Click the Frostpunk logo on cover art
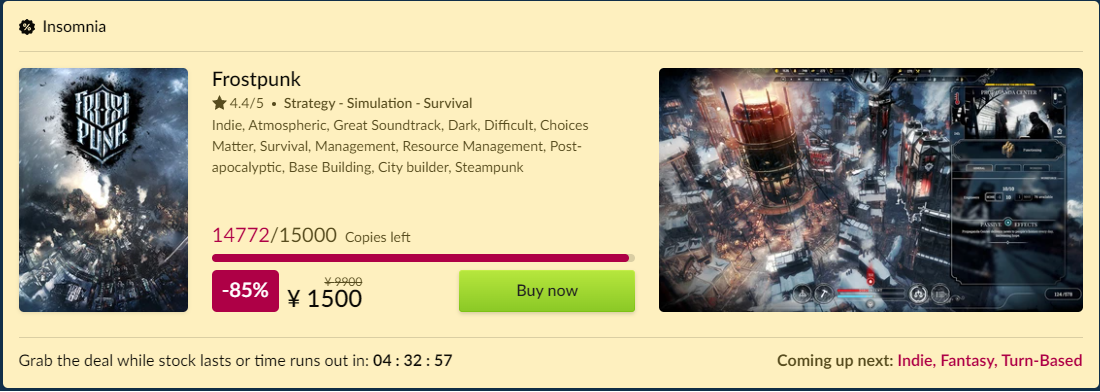Image resolution: width=1100 pixels, height=392 pixels. tap(103, 125)
